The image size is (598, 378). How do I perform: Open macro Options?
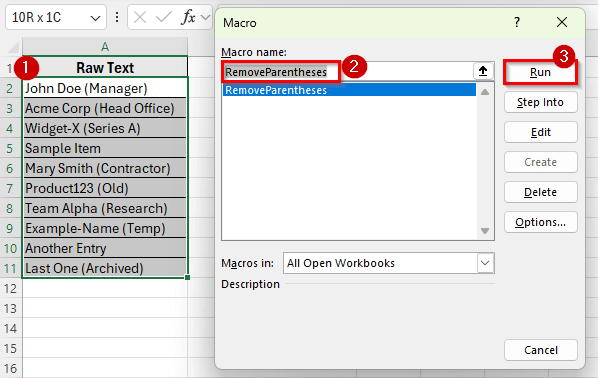(x=540, y=222)
